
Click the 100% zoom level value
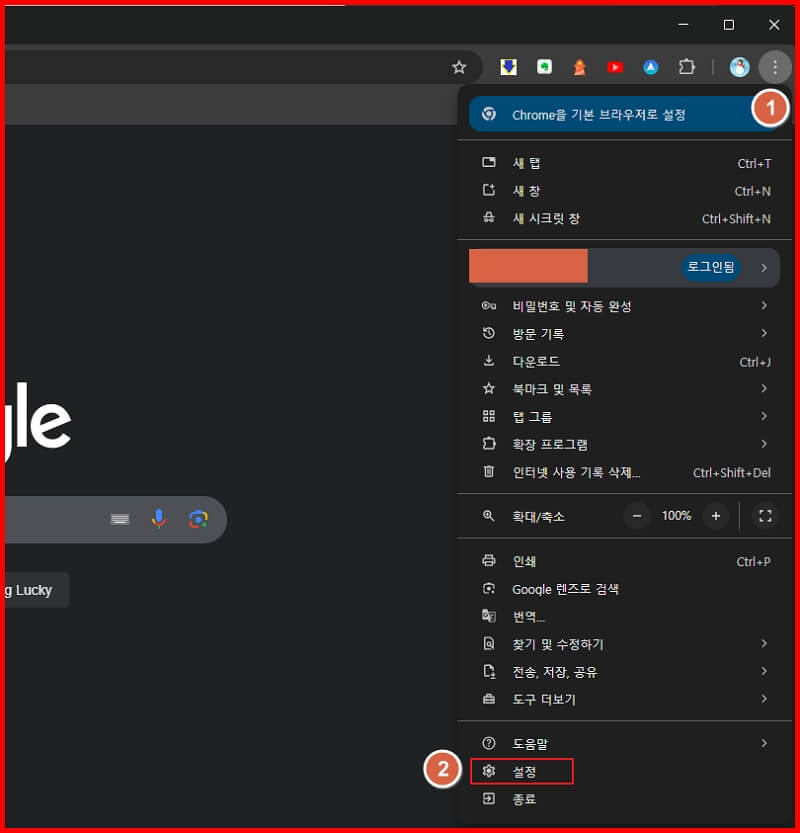(x=676, y=515)
